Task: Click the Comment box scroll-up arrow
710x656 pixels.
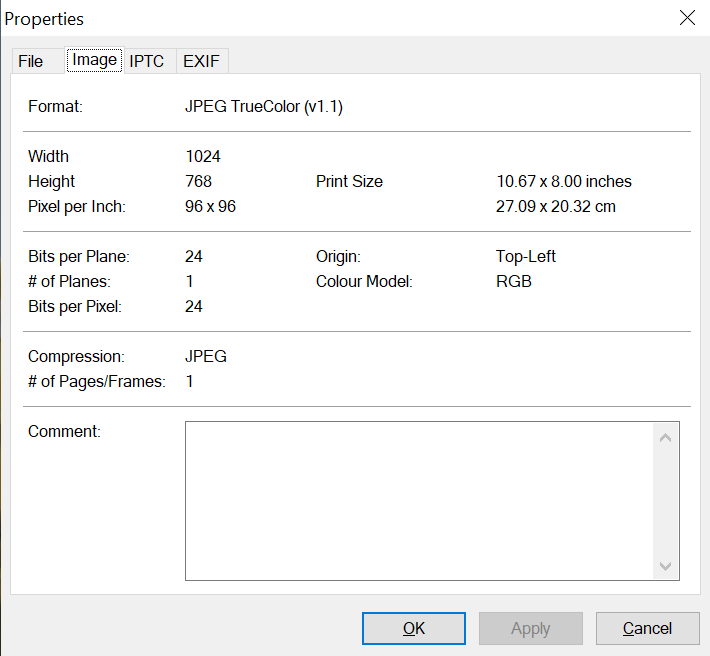Action: (x=666, y=437)
